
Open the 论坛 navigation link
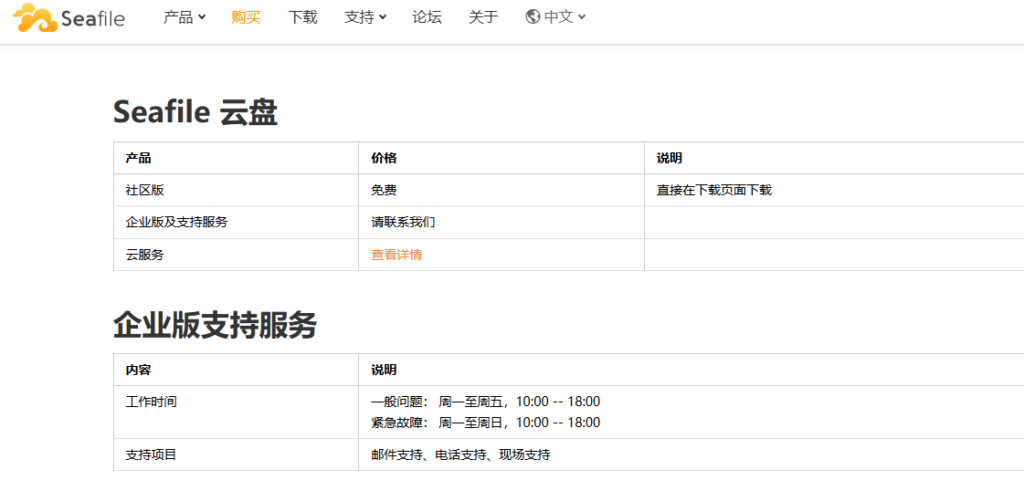[x=426, y=17]
